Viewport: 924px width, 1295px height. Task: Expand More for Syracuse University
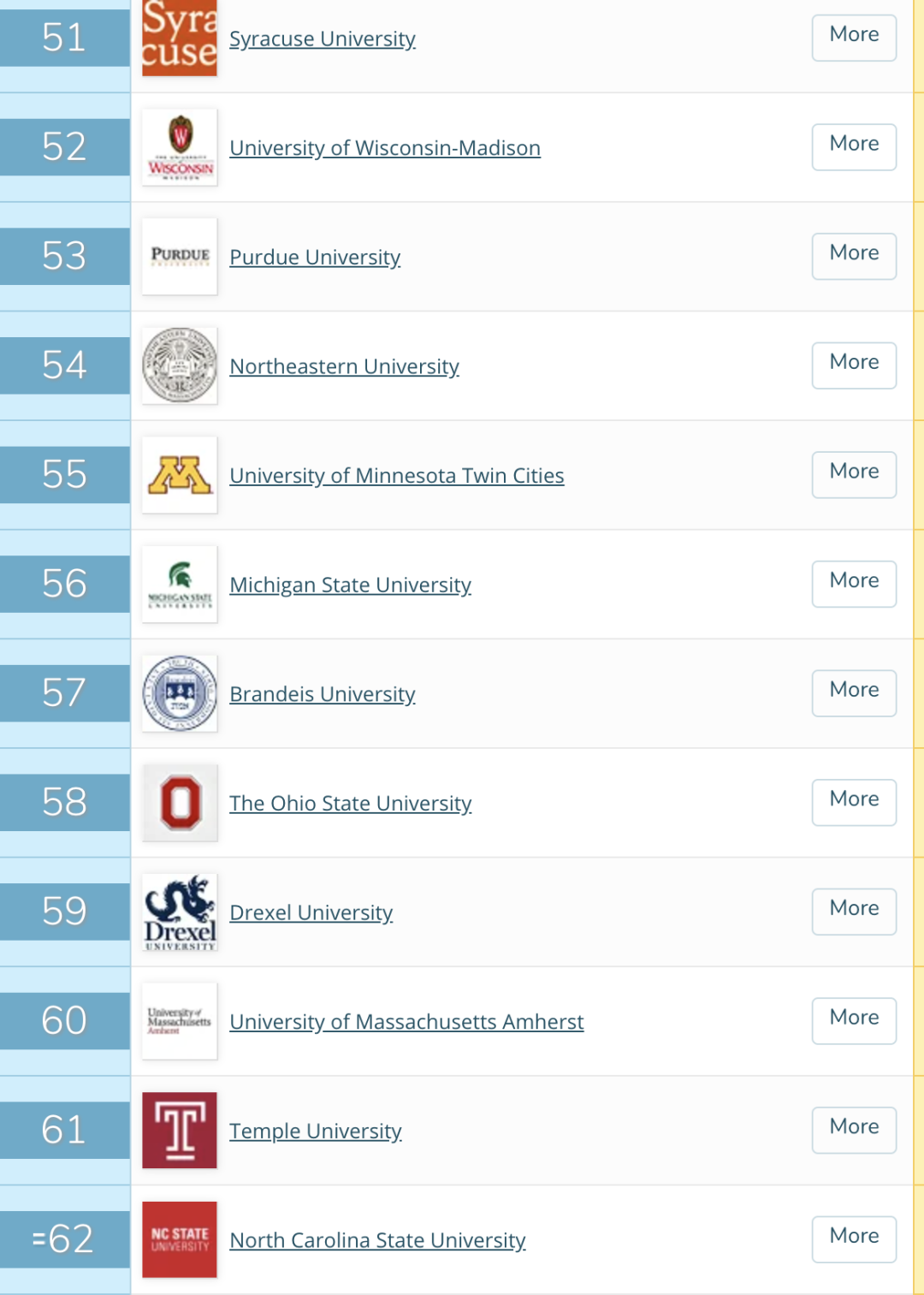tap(853, 37)
